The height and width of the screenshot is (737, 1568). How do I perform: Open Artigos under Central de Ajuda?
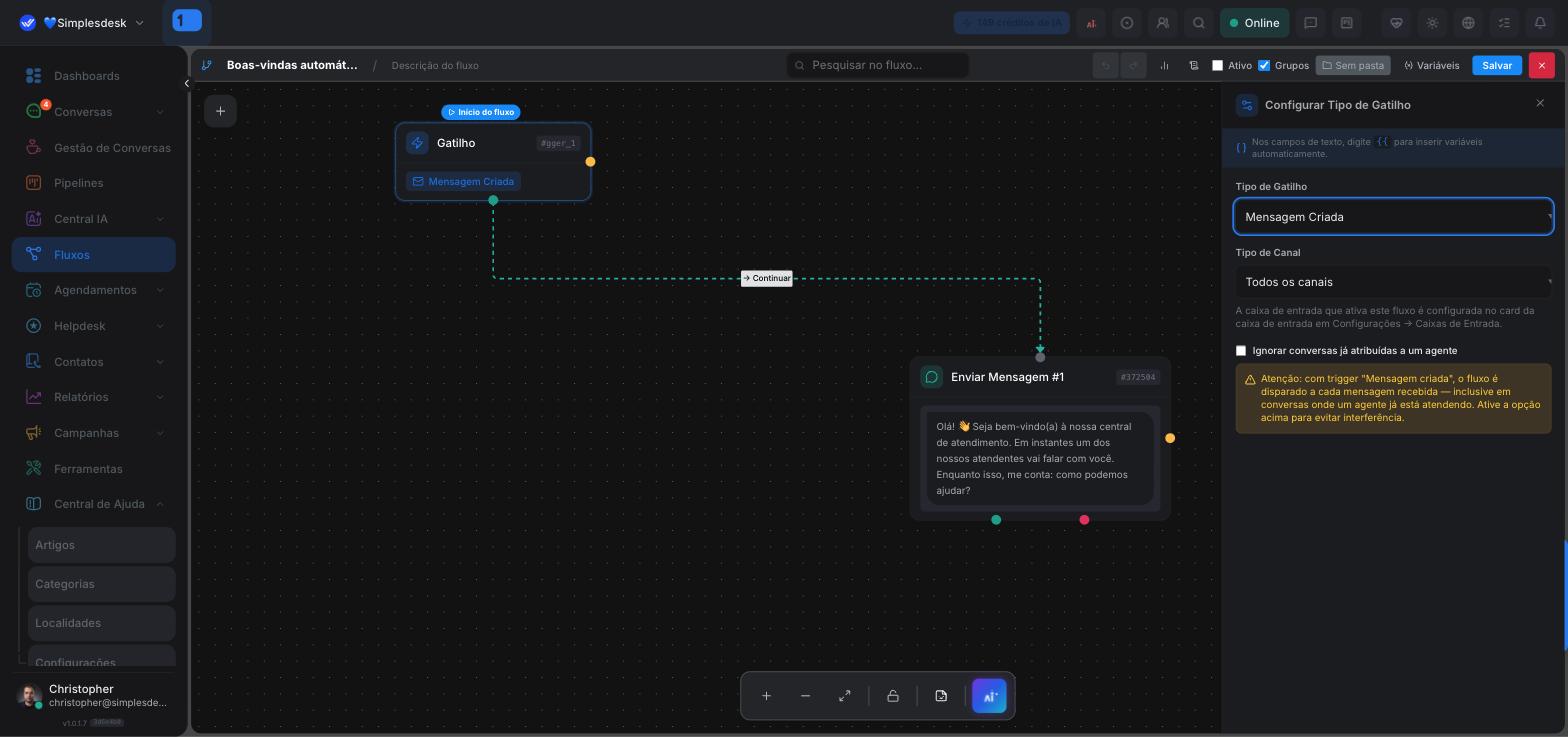pyautogui.click(x=102, y=545)
